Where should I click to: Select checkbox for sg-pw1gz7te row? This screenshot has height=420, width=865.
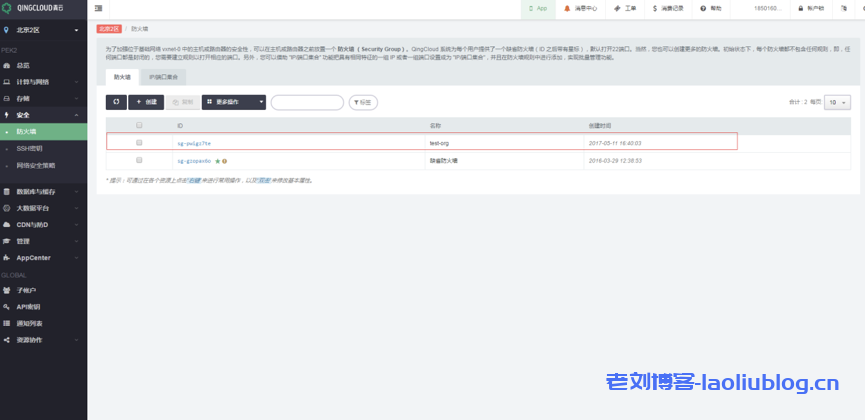pos(139,143)
